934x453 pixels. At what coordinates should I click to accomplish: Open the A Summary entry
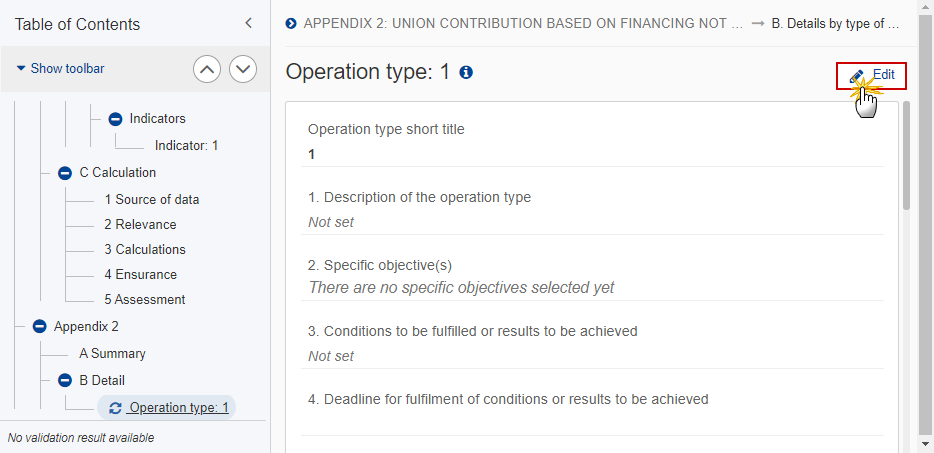coord(112,353)
